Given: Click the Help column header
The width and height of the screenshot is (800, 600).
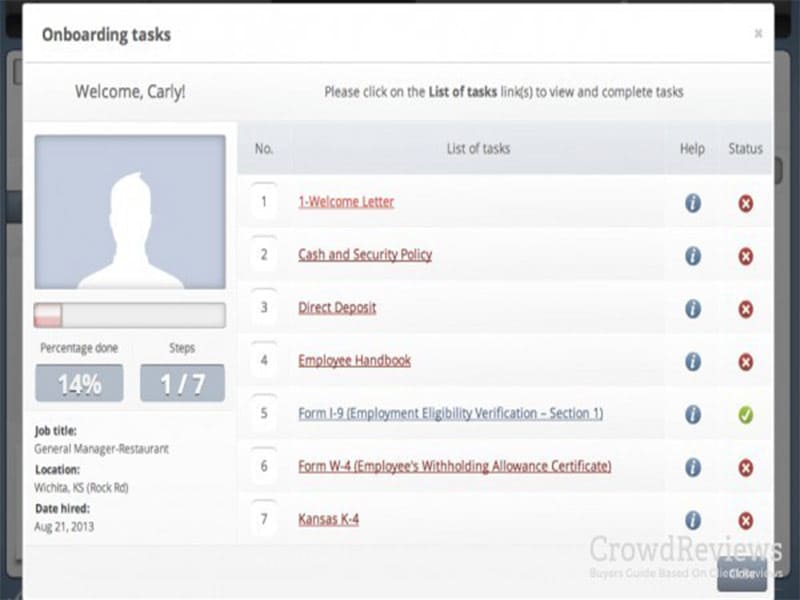Looking at the screenshot, I should (692, 148).
